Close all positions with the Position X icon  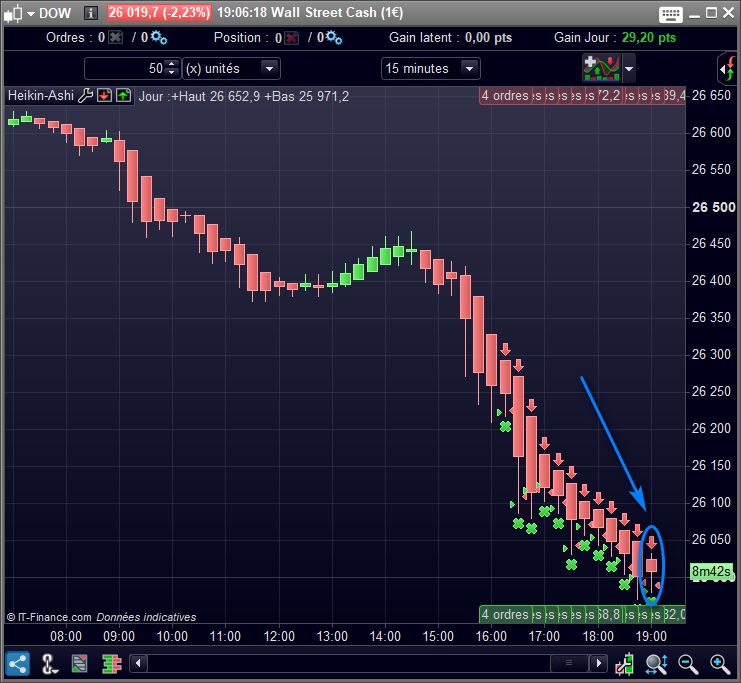[292, 38]
